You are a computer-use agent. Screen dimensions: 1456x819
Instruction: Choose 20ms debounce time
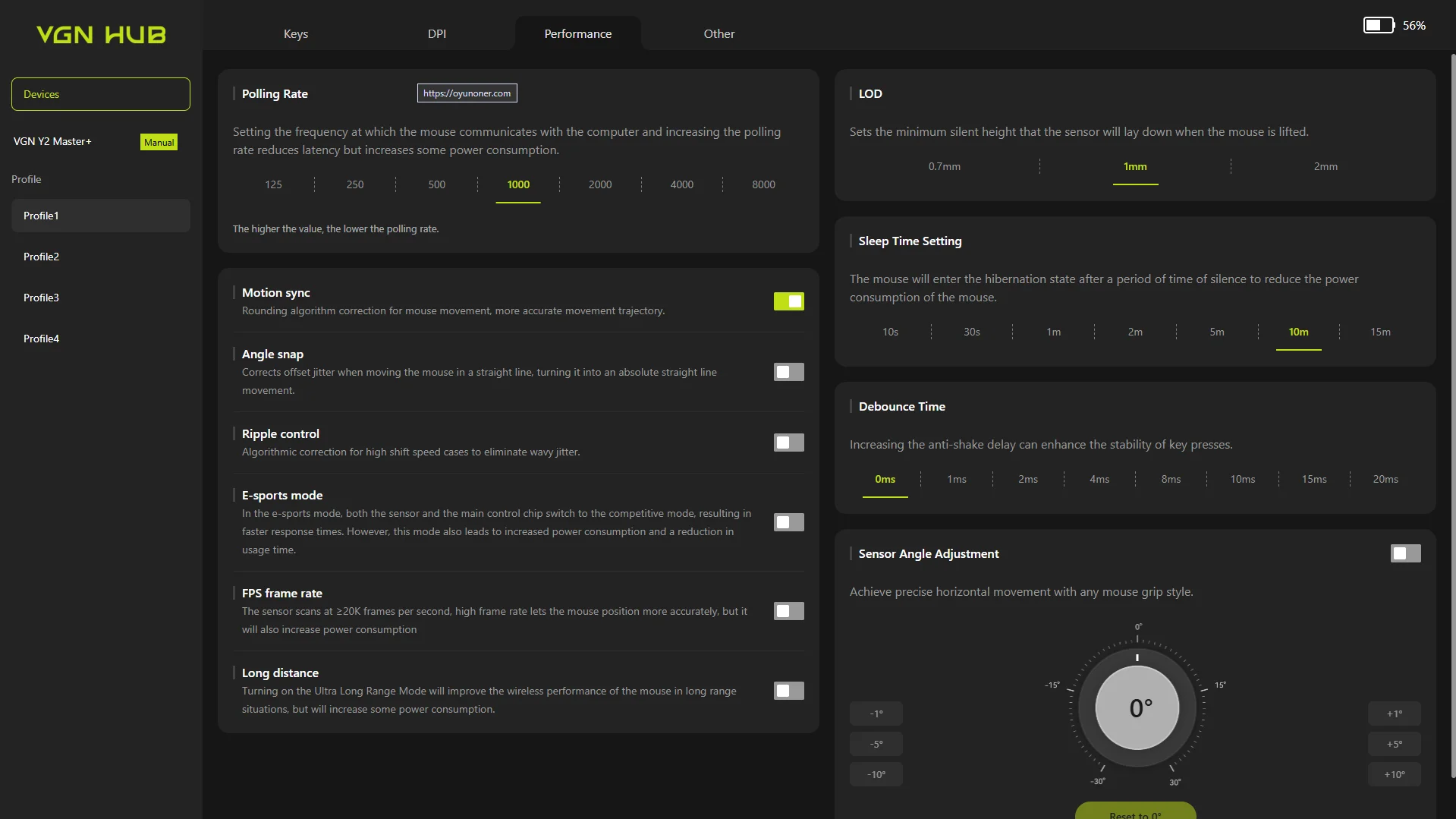point(1385,479)
